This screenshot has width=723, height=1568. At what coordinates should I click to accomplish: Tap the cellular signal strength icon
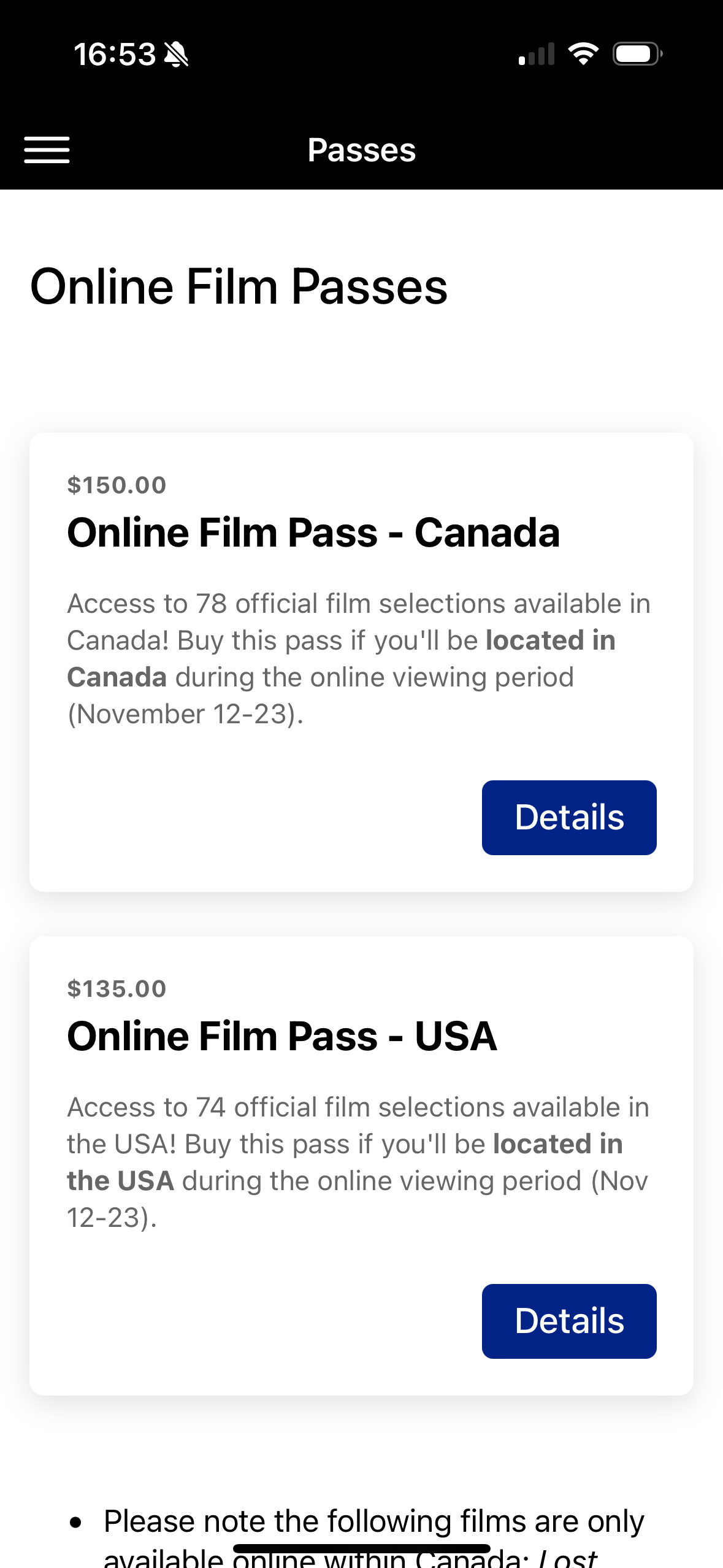coord(537,54)
